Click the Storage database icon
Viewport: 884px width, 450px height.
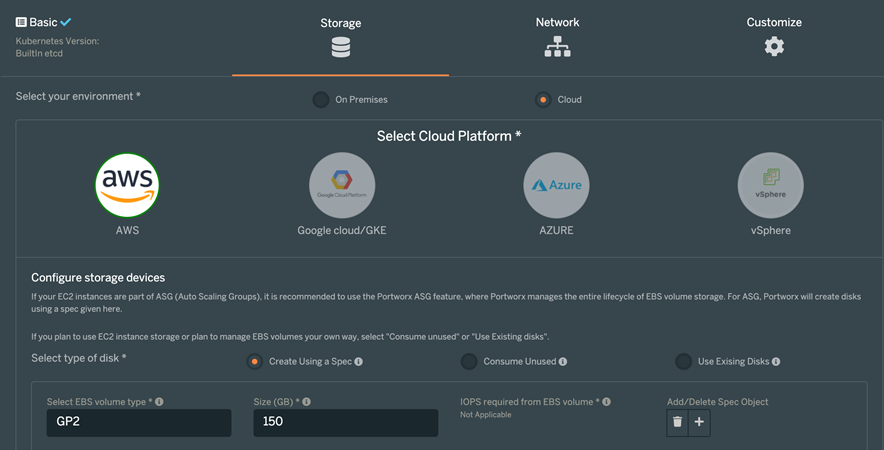341,47
